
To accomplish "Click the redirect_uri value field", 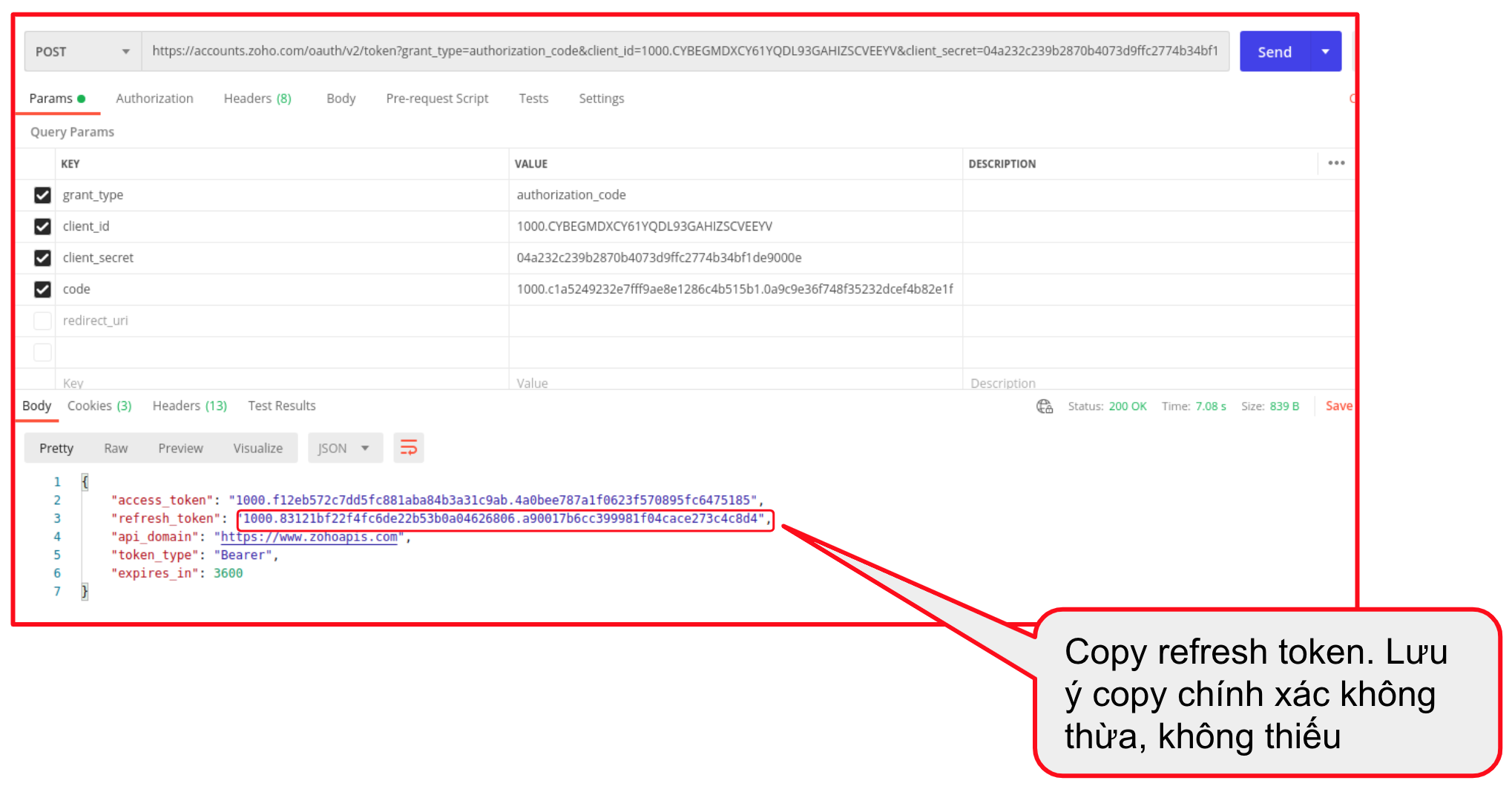I will [x=734, y=321].
